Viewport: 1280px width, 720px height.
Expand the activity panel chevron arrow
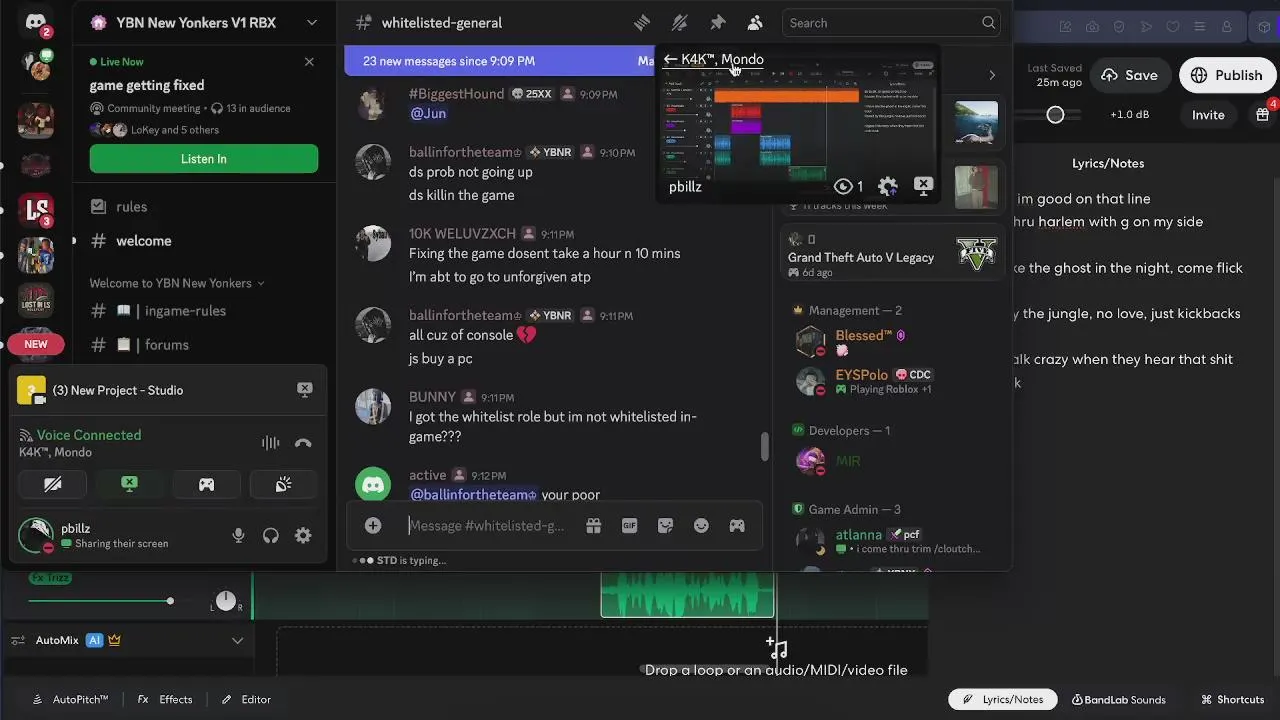tap(992, 75)
